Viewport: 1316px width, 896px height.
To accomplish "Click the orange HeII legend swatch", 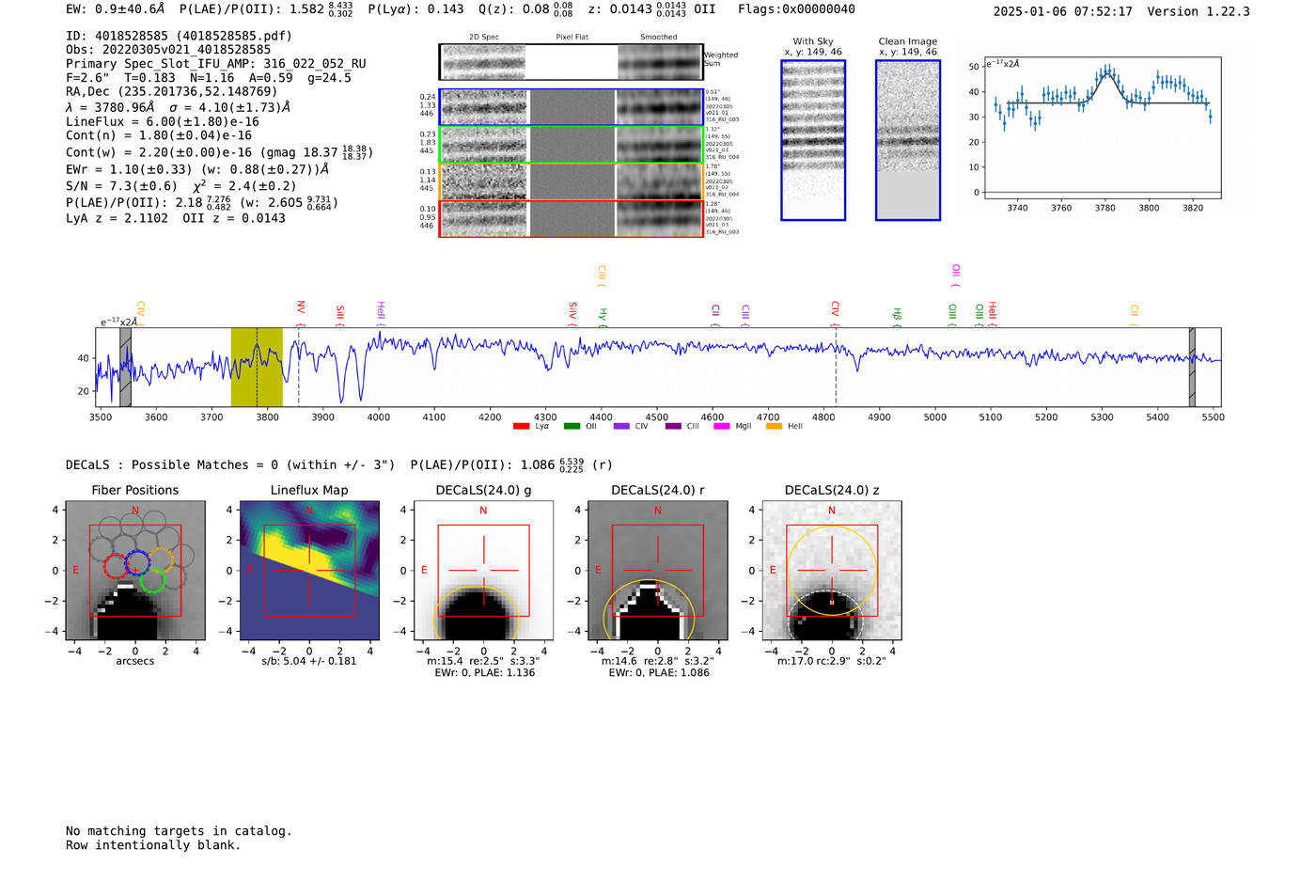I will click(x=774, y=427).
